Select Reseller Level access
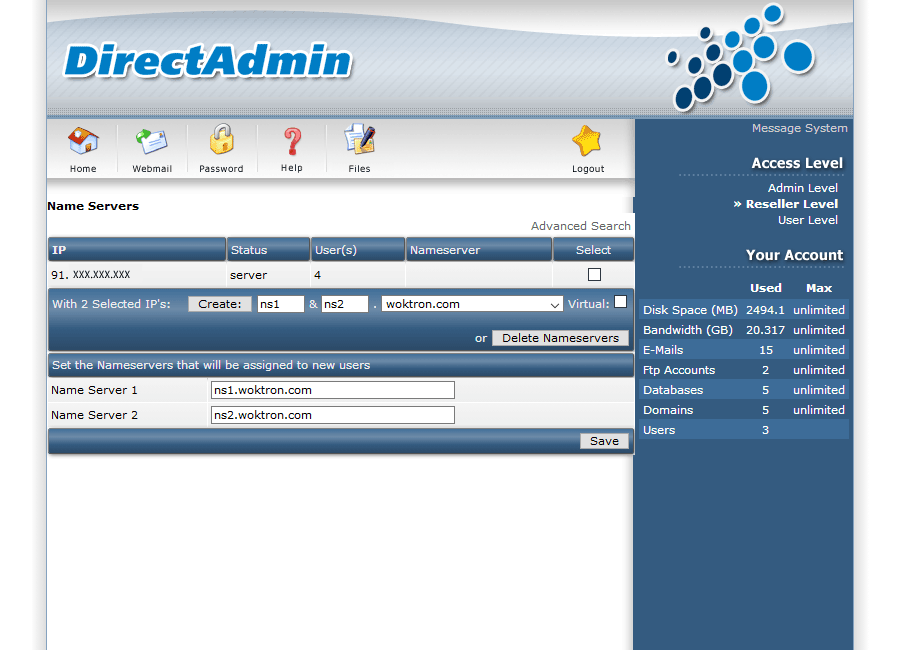 (x=792, y=204)
